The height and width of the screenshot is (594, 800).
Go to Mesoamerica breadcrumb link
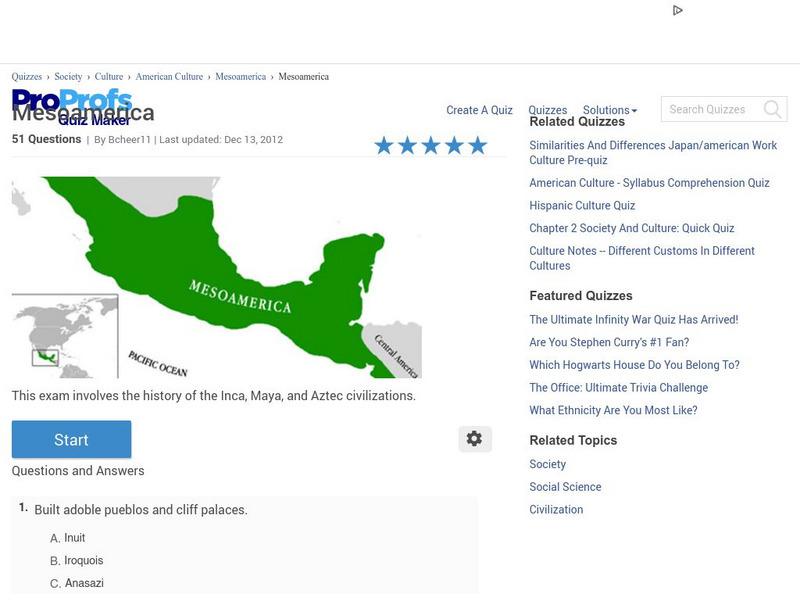[x=240, y=77]
